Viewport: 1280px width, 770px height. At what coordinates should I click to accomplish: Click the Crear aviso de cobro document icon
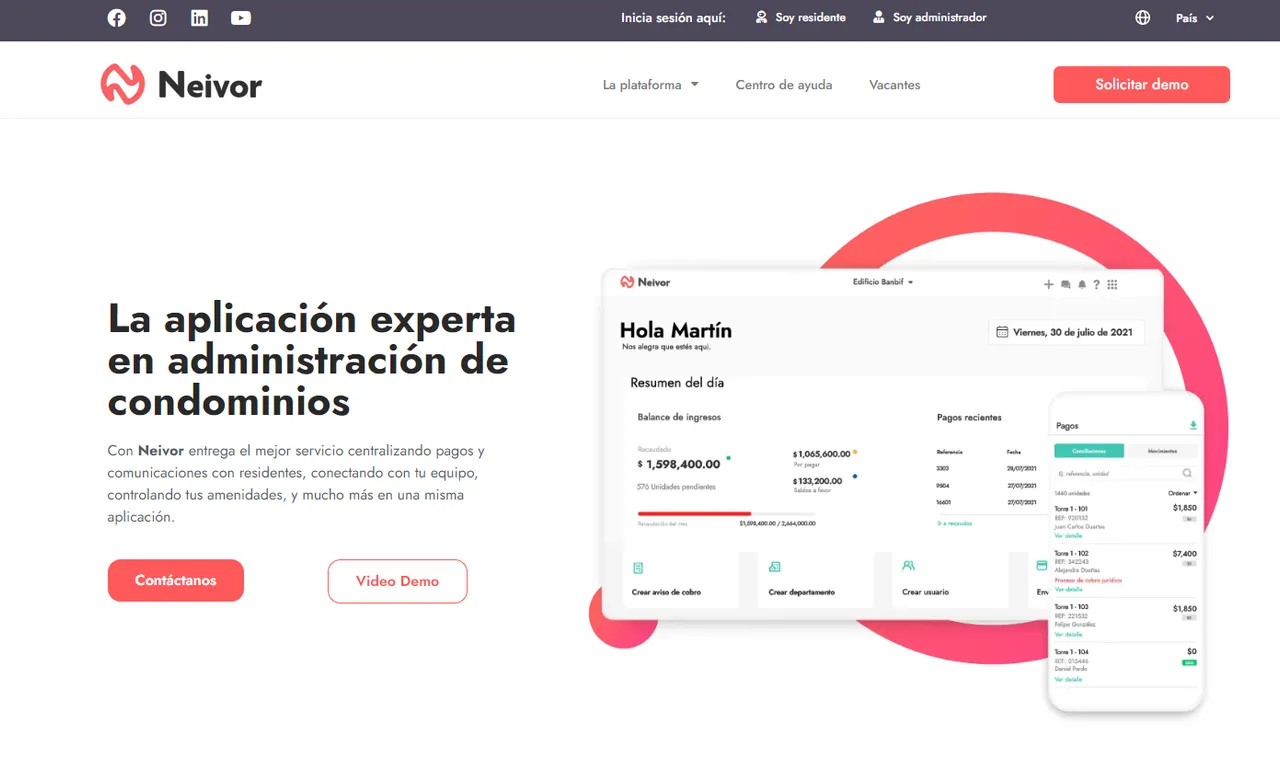pos(638,568)
